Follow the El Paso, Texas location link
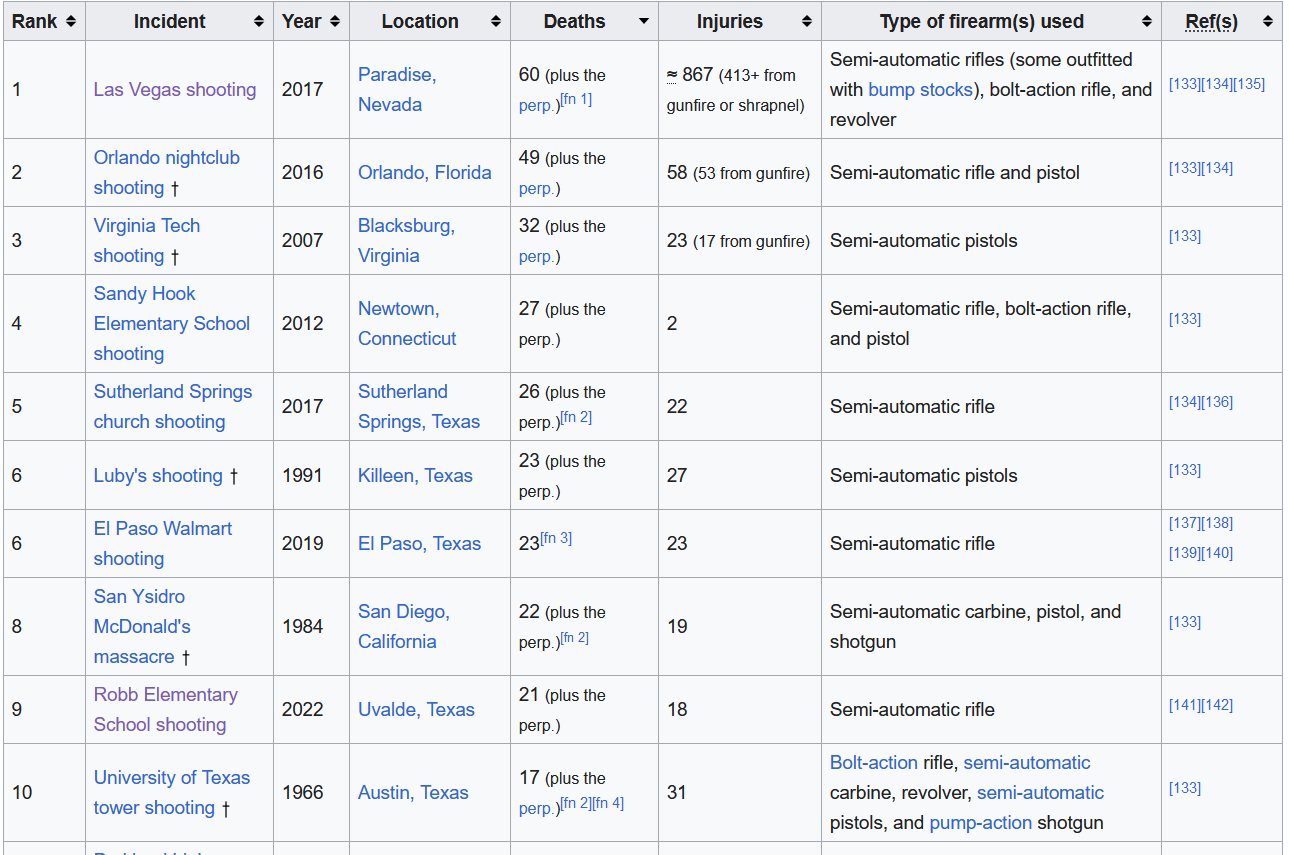Image resolution: width=1289 pixels, height=855 pixels. point(420,543)
